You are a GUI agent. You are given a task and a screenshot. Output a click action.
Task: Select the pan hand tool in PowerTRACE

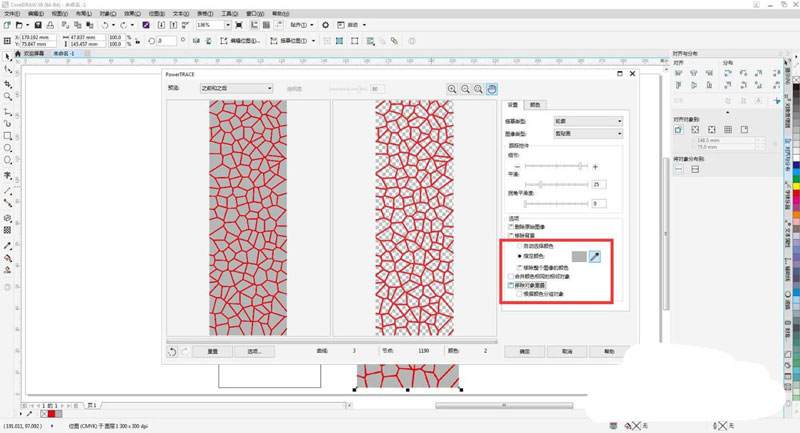pos(491,89)
